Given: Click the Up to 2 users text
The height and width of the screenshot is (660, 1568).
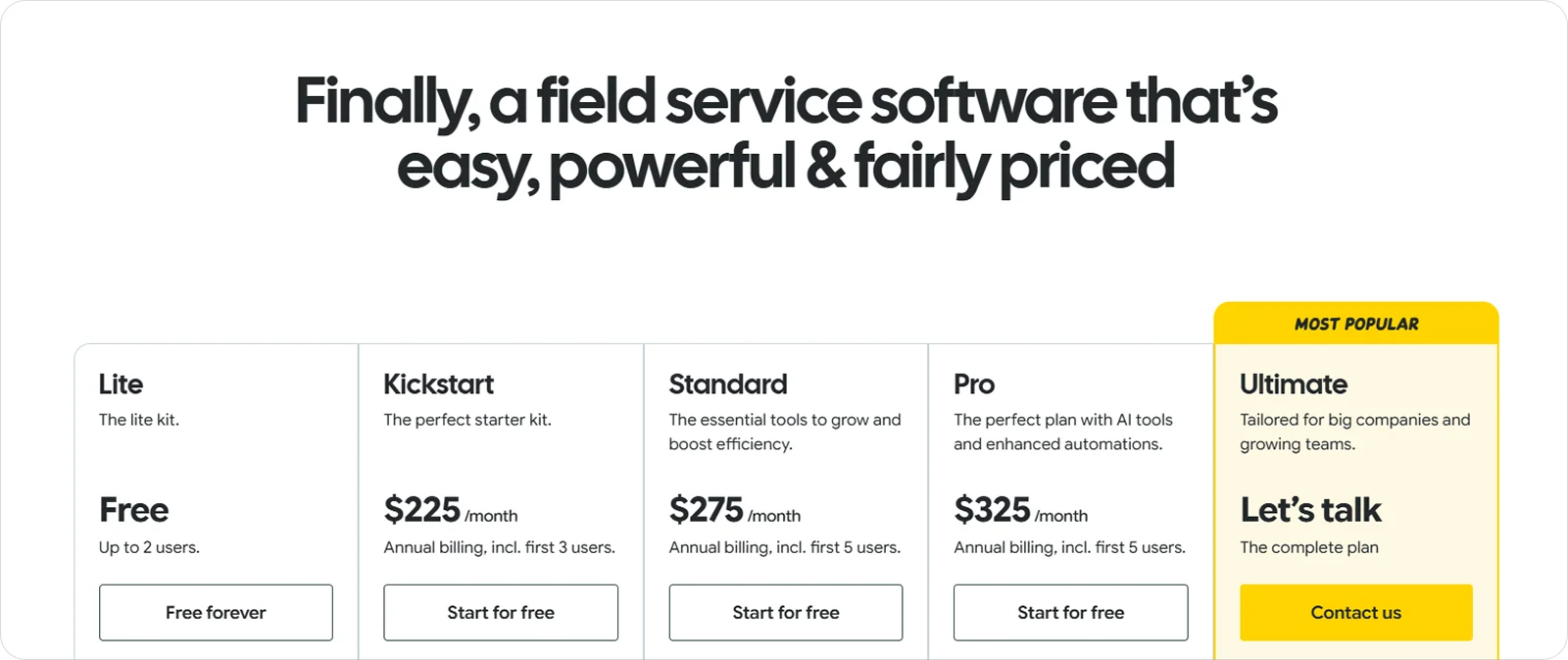Looking at the screenshot, I should (149, 547).
